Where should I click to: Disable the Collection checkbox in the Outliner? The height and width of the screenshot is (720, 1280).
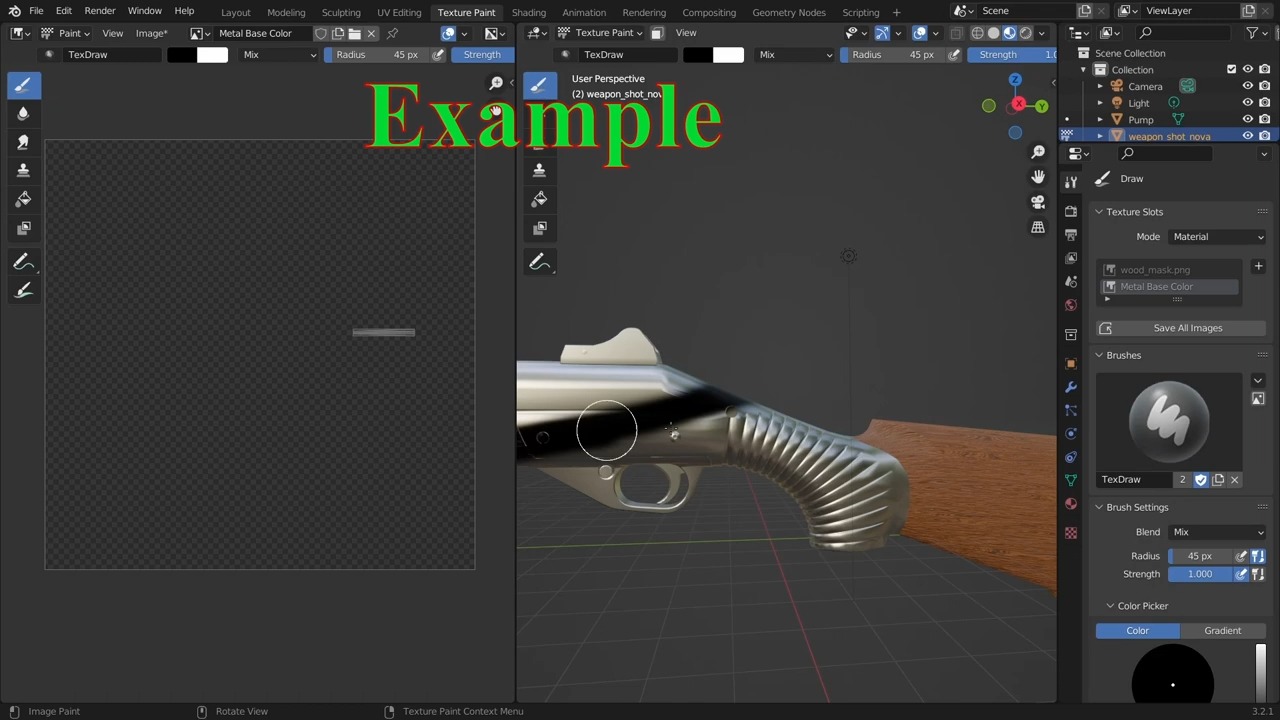pyautogui.click(x=1231, y=69)
